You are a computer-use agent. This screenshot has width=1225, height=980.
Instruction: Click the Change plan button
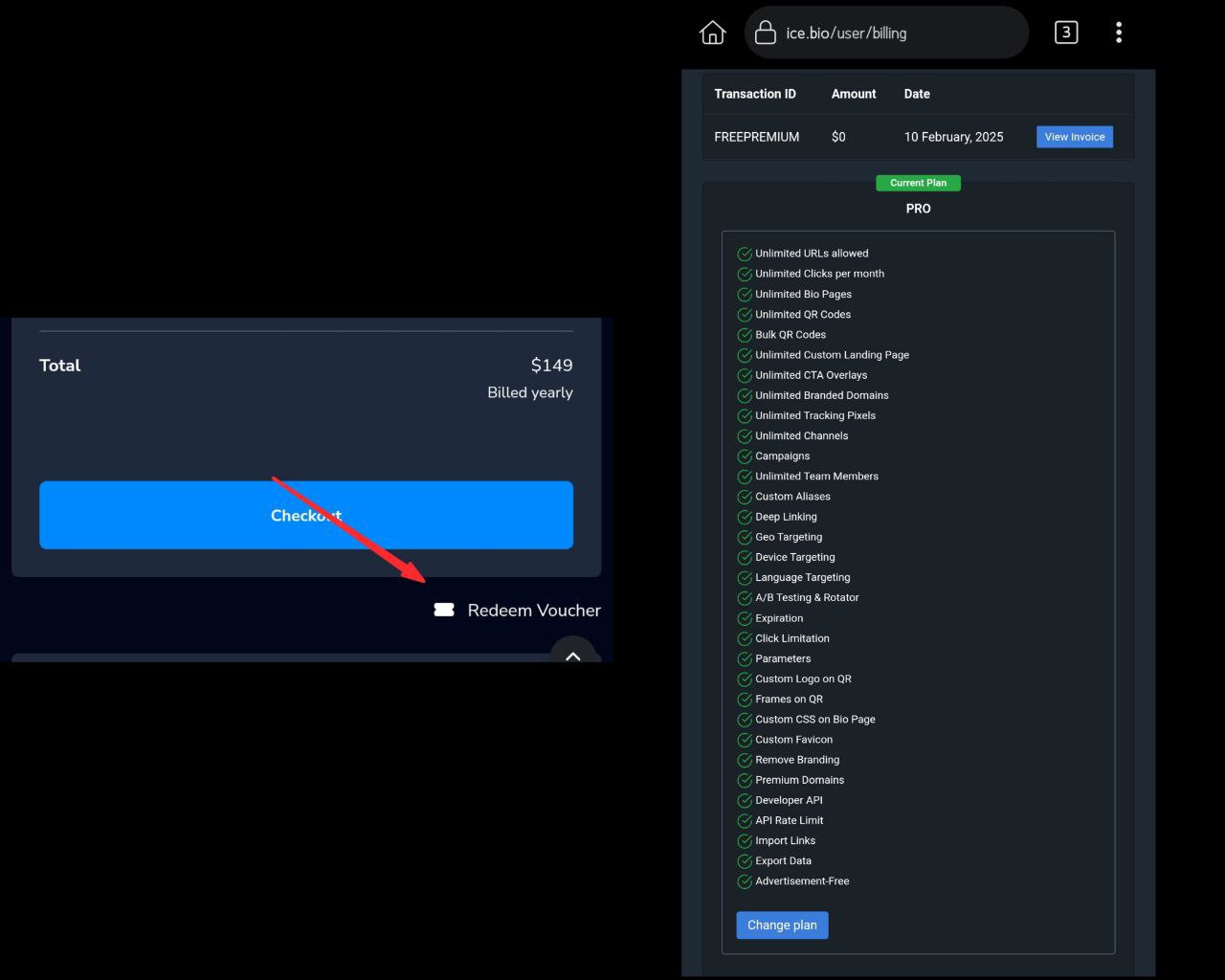point(782,925)
